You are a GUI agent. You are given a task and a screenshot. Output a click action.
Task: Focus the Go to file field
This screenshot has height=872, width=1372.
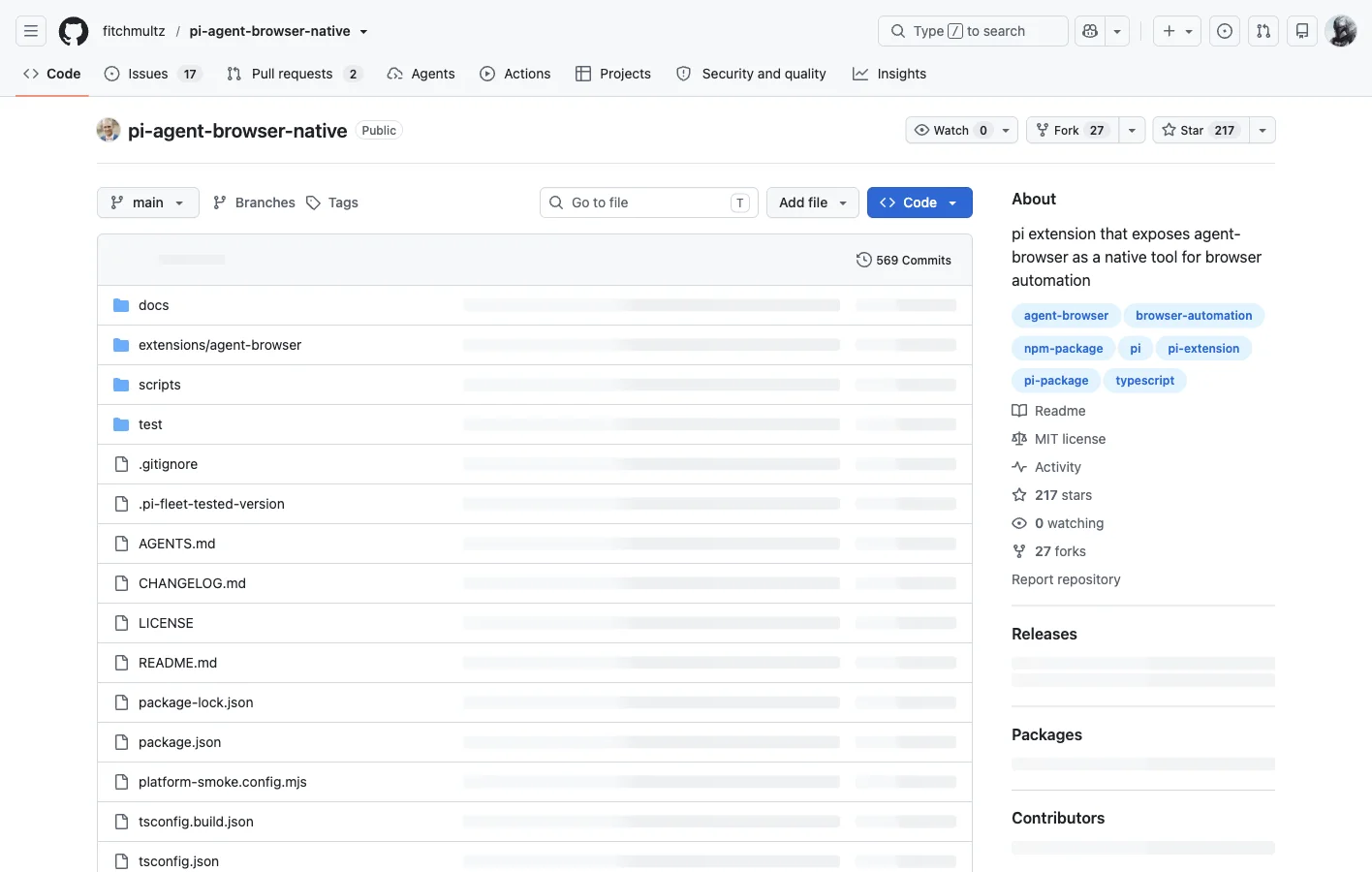click(x=649, y=202)
